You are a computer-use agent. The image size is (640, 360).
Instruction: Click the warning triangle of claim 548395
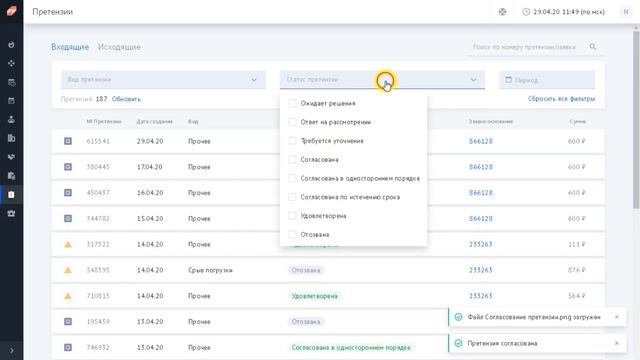coord(68,270)
